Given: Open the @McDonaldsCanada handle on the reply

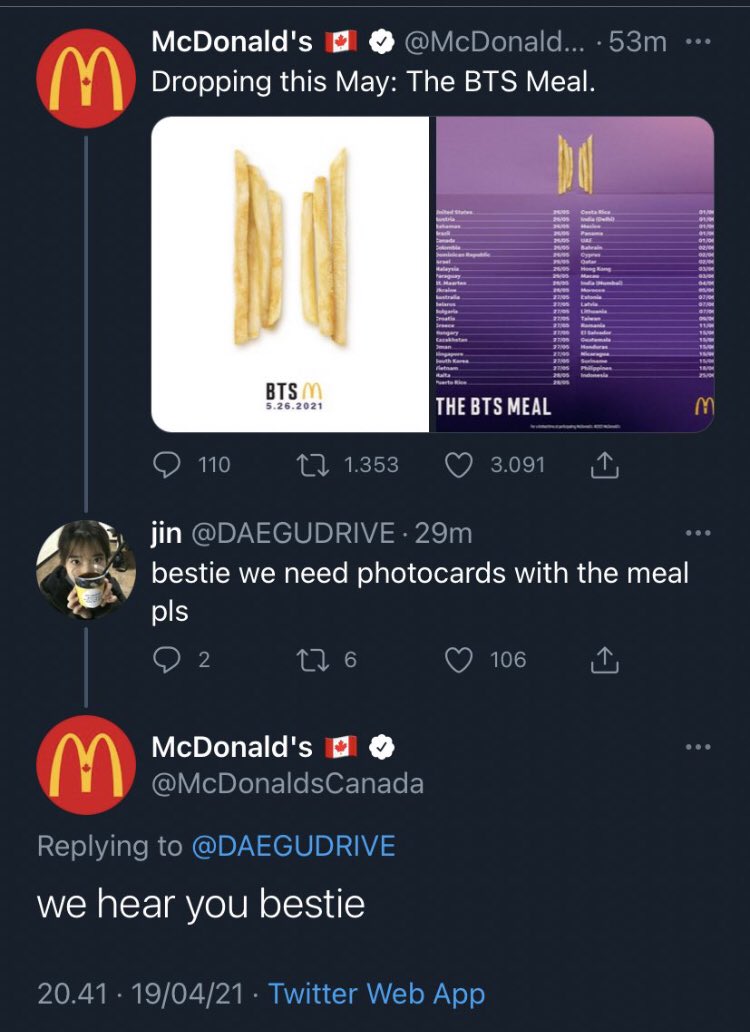Looking at the screenshot, I should 287,783.
